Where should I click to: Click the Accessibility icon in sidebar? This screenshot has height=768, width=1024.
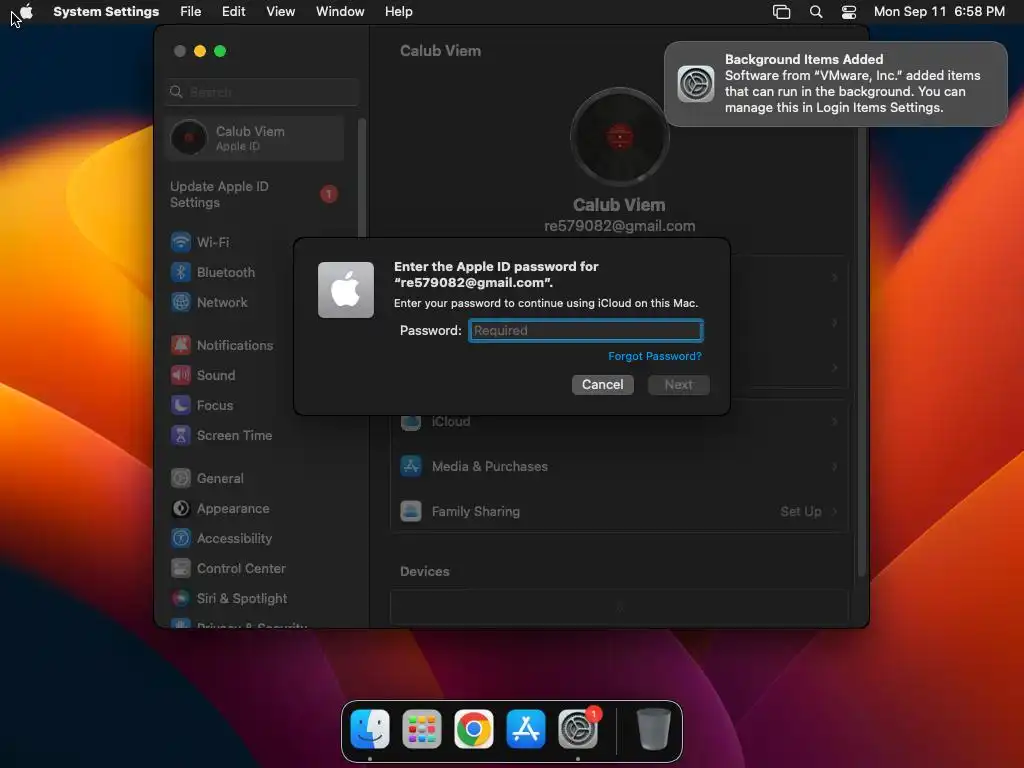pos(181,538)
